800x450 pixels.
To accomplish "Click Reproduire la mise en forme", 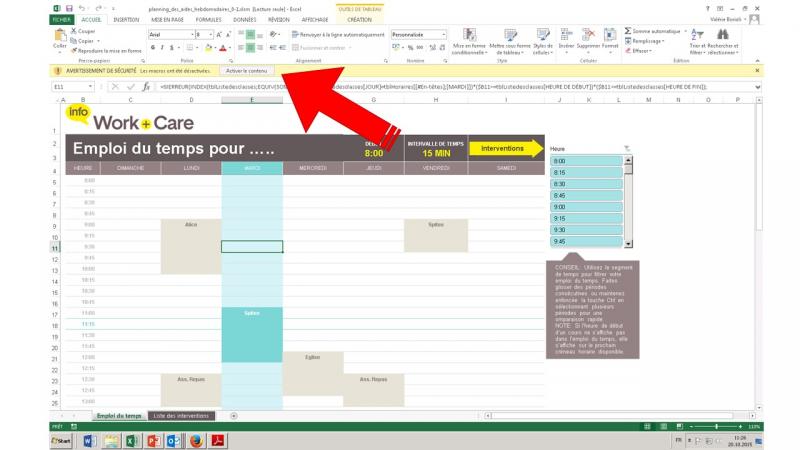I will tap(108, 50).
